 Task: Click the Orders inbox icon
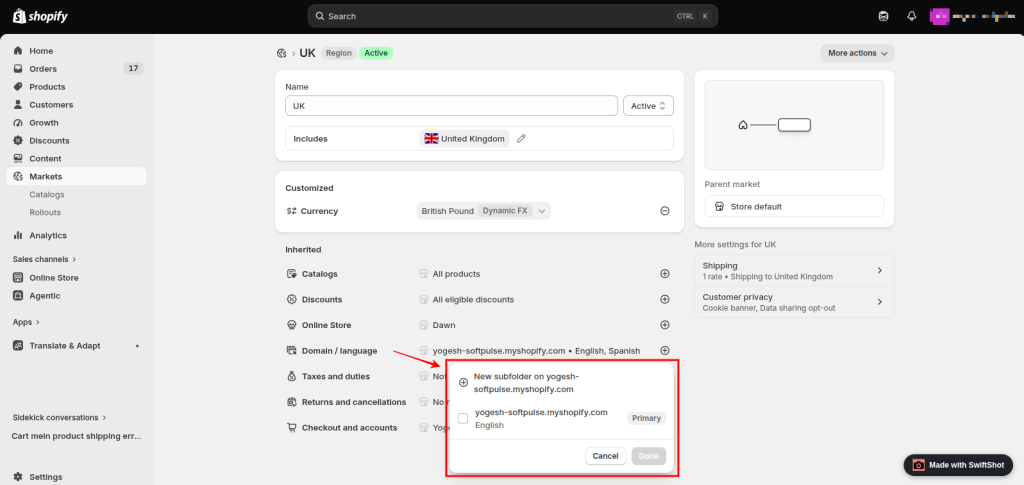click(x=18, y=69)
